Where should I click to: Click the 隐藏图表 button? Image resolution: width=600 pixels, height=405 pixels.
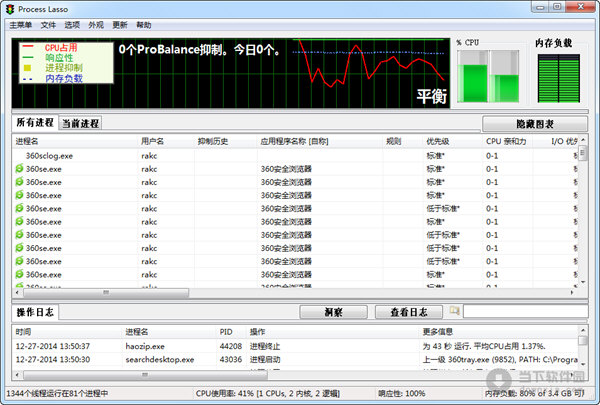click(x=535, y=124)
